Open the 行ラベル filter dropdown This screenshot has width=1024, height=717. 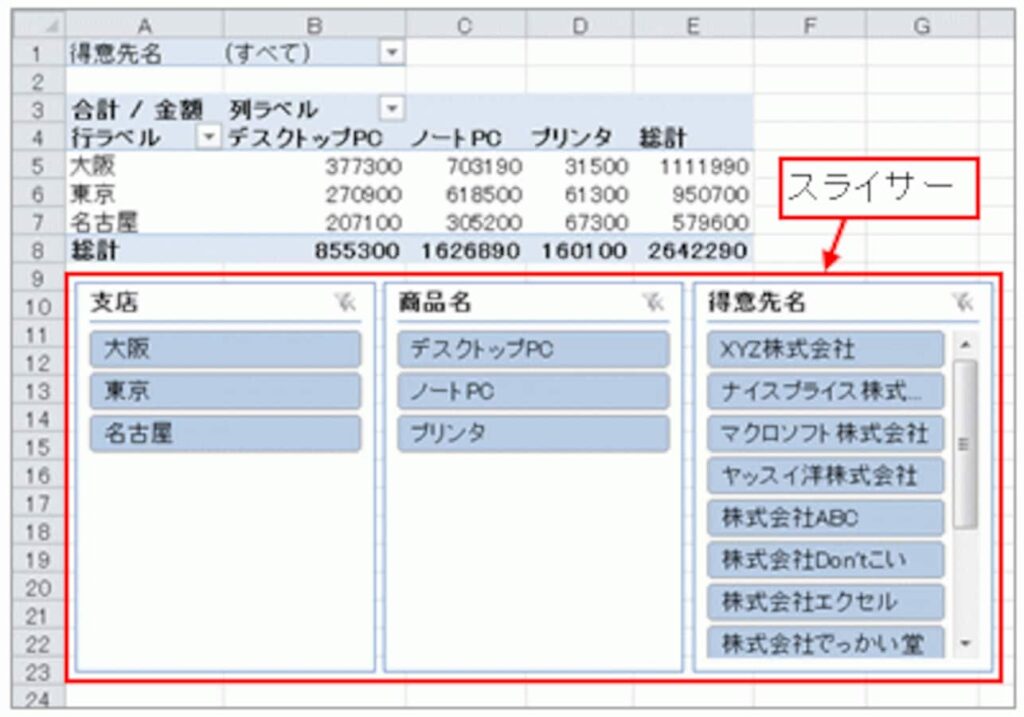[x=209, y=137]
